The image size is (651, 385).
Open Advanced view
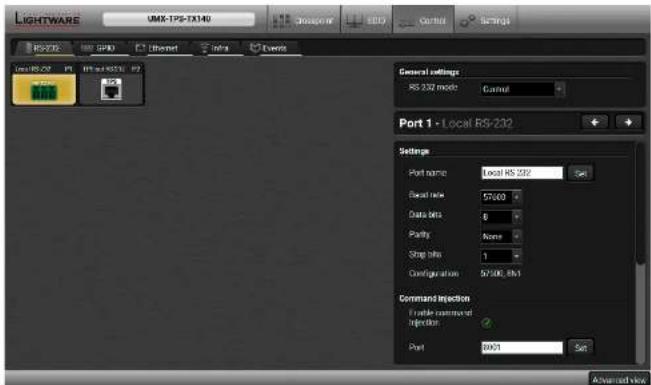[619, 379]
